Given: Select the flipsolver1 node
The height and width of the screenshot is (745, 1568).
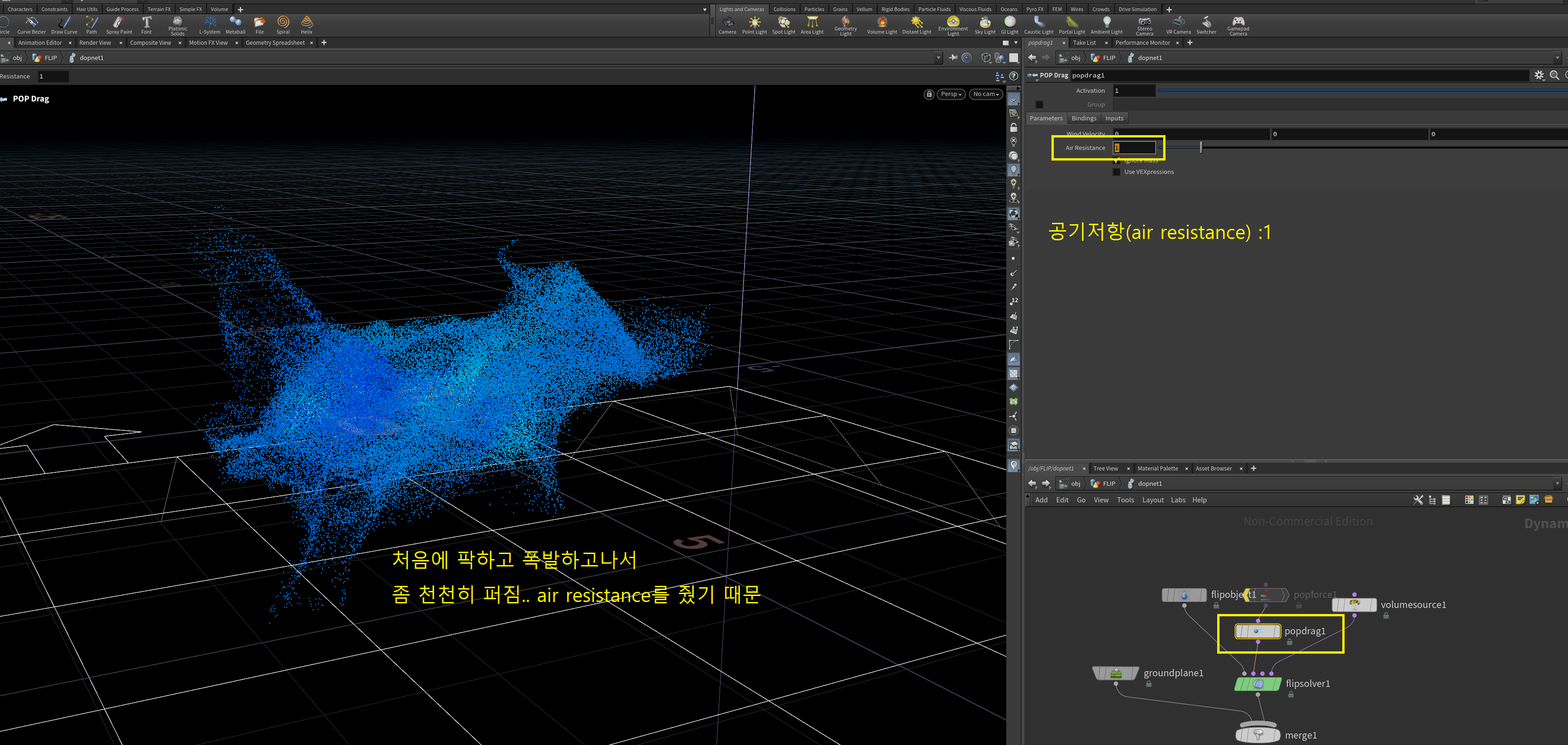Looking at the screenshot, I should point(1257,684).
